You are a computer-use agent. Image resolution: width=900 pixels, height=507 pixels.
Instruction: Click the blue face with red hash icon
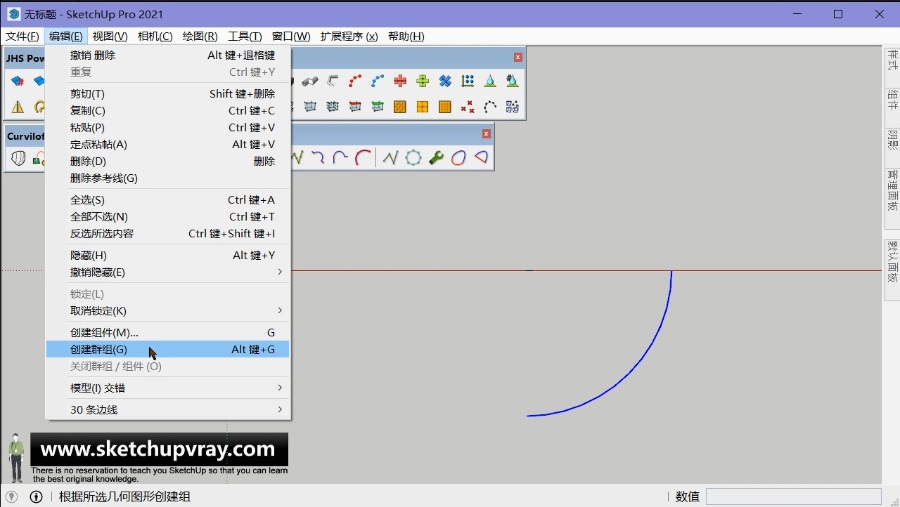coord(17,81)
